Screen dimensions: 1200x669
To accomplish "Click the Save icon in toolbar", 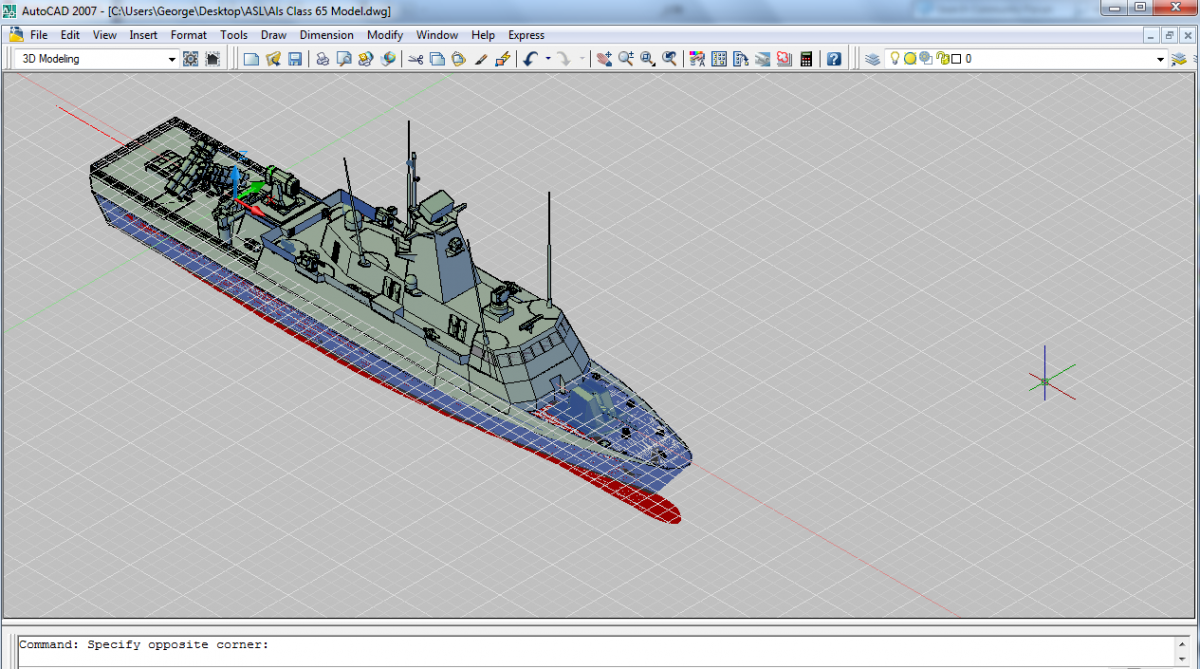I will pyautogui.click(x=295, y=59).
